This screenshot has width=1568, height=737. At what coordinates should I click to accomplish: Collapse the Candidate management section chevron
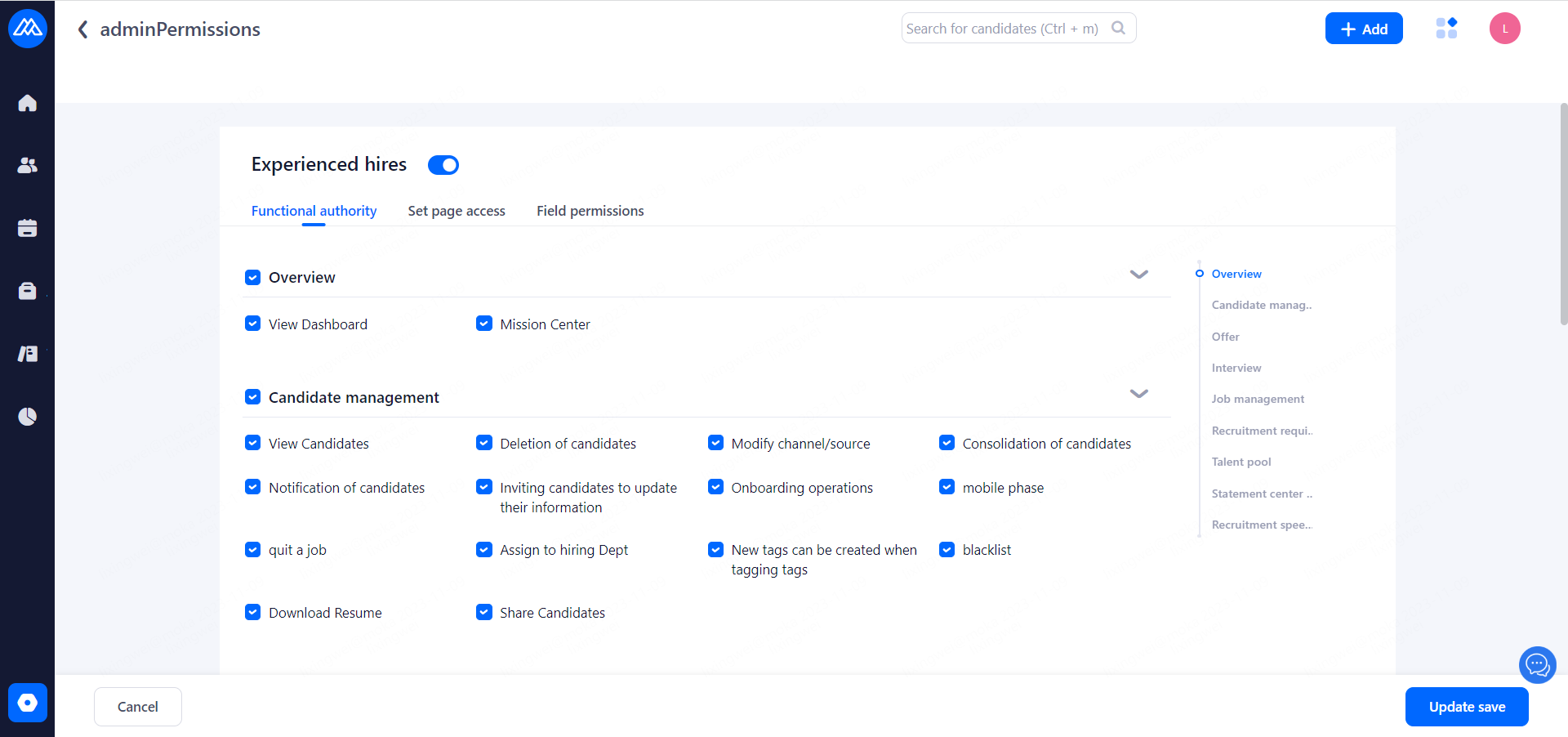(1138, 394)
